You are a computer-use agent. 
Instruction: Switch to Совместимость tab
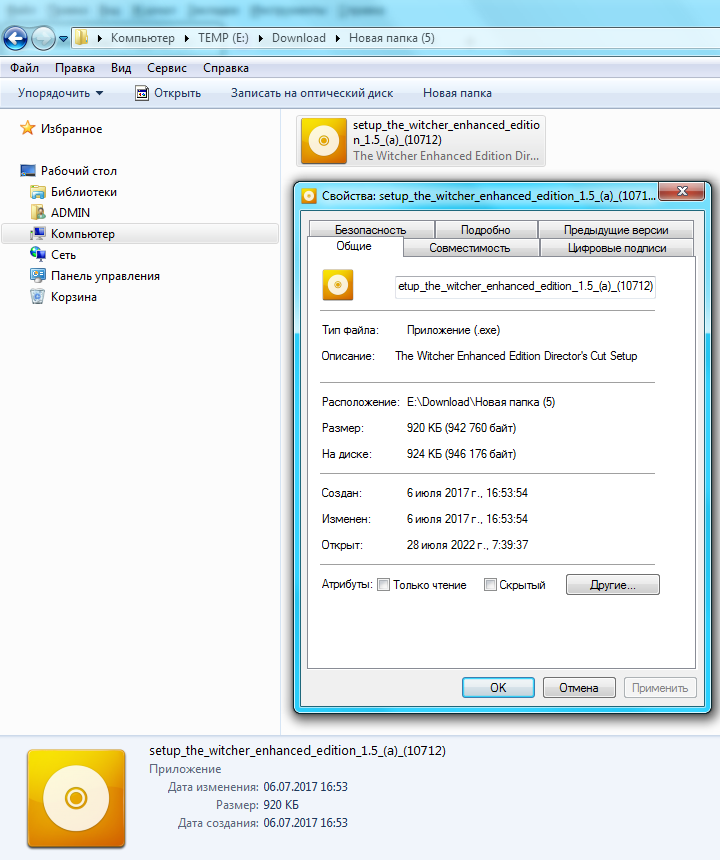[469, 248]
